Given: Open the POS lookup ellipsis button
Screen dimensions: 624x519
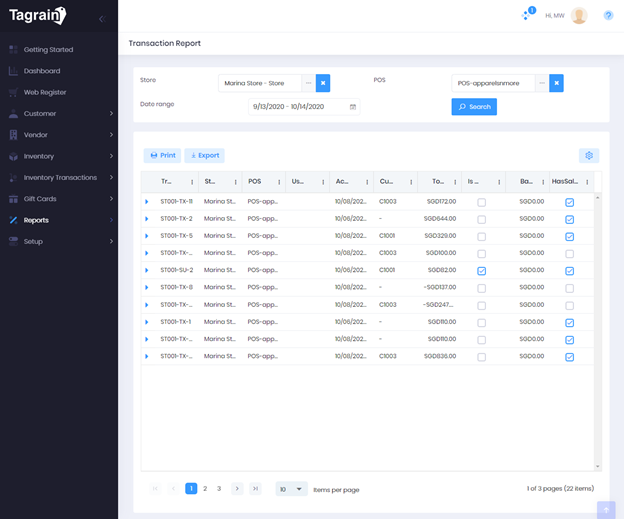Looking at the screenshot, I should [x=542, y=83].
